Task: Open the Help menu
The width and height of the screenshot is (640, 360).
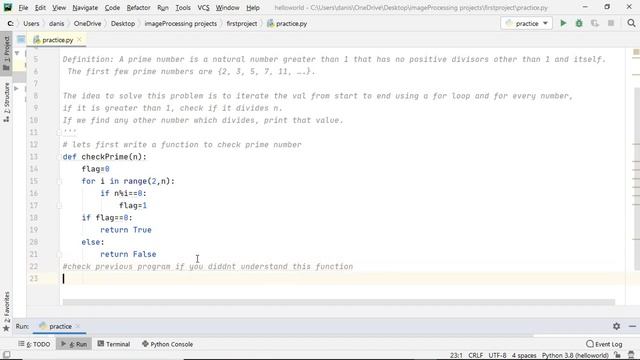Action: pyautogui.click(x=253, y=7)
